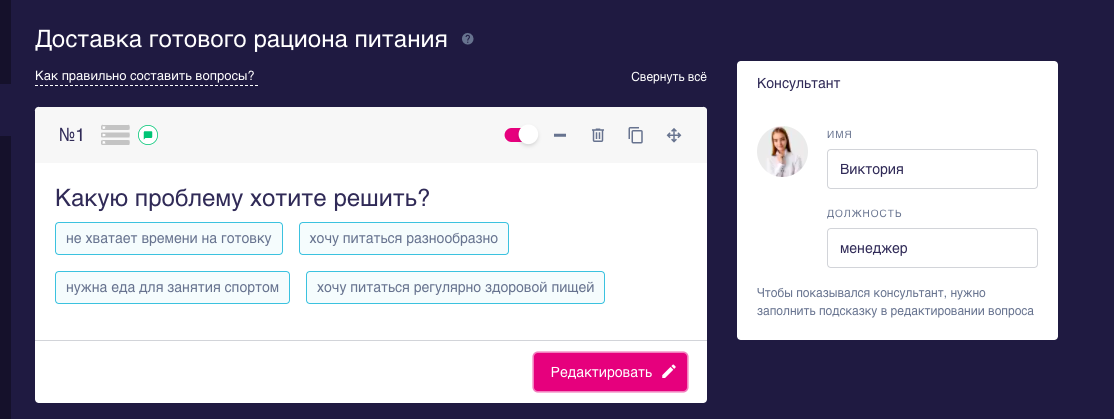Choose "нужна еда для занятия спортом" option
Image resolution: width=1114 pixels, height=419 pixels.
point(173,288)
